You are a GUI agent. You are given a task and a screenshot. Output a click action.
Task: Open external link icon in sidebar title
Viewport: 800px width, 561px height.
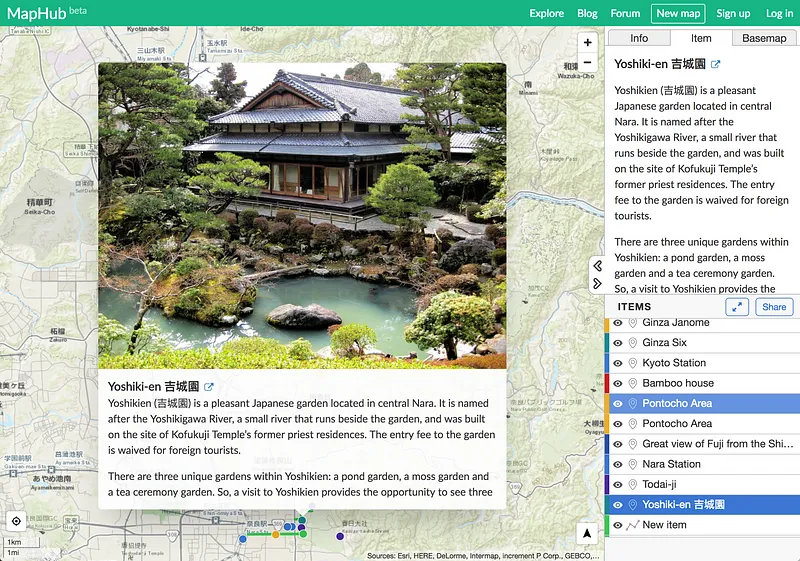(x=715, y=64)
